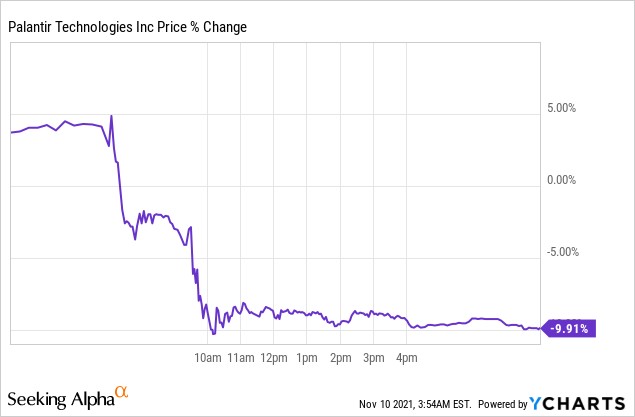Click the orange alpha symbol
The height and width of the screenshot is (417, 635).
tap(121, 392)
